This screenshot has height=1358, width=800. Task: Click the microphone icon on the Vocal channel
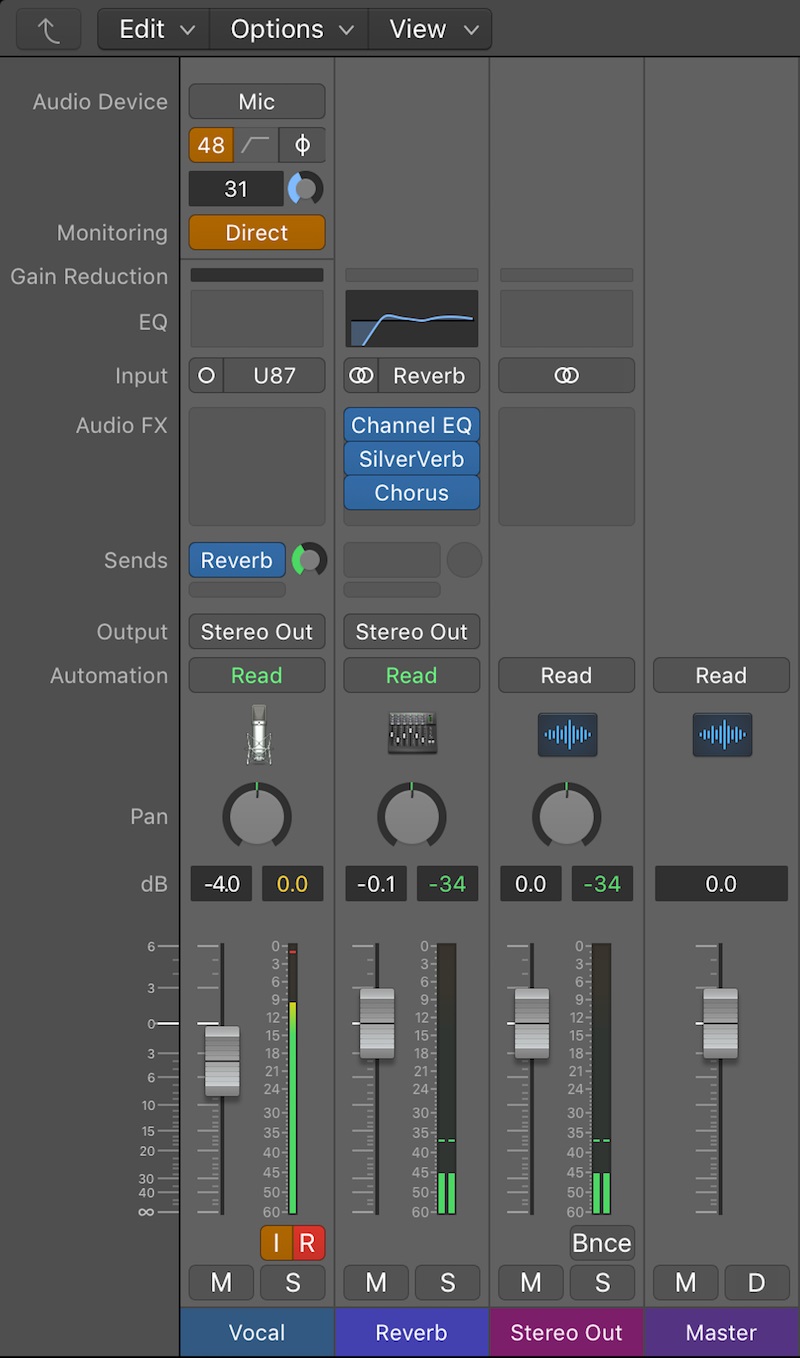click(257, 735)
